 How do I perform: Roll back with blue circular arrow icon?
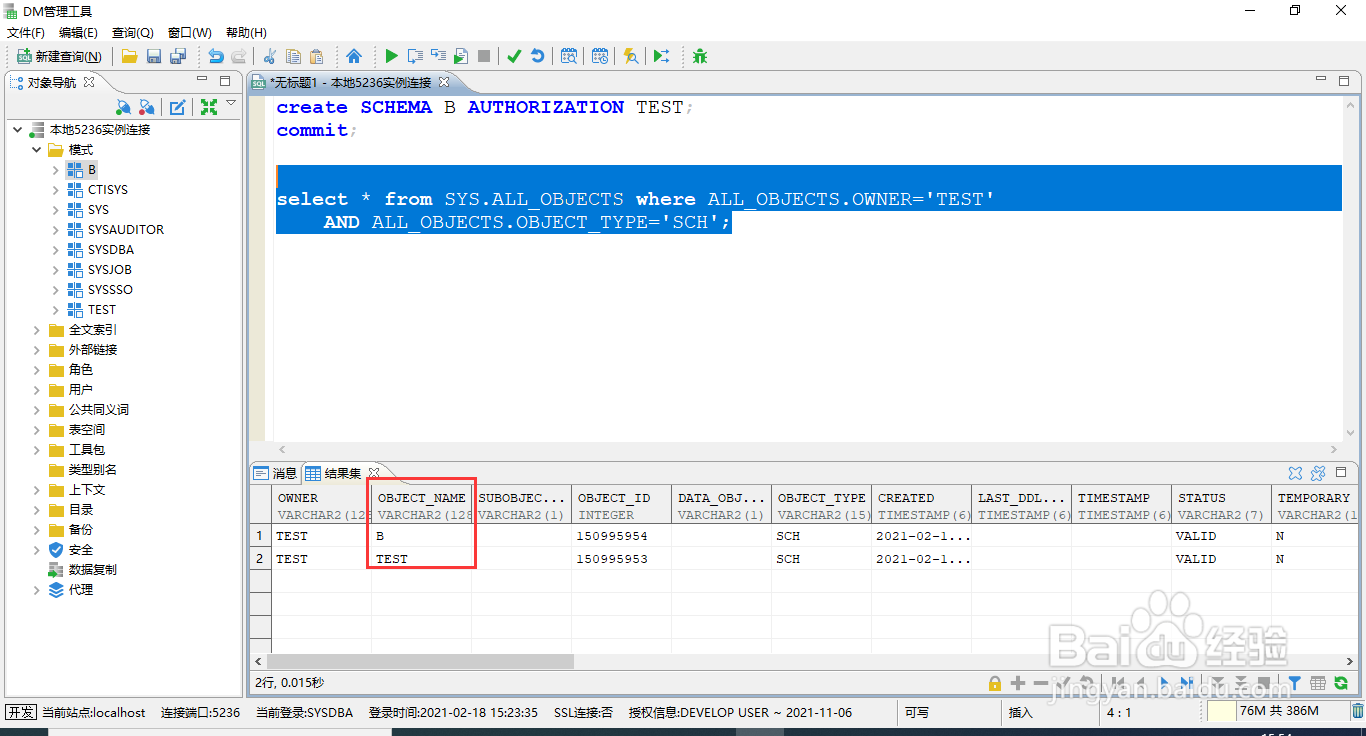tap(538, 56)
